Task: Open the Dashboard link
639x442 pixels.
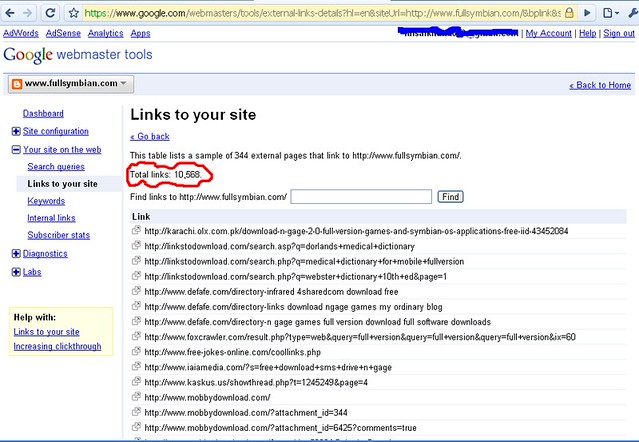Action: (x=43, y=113)
